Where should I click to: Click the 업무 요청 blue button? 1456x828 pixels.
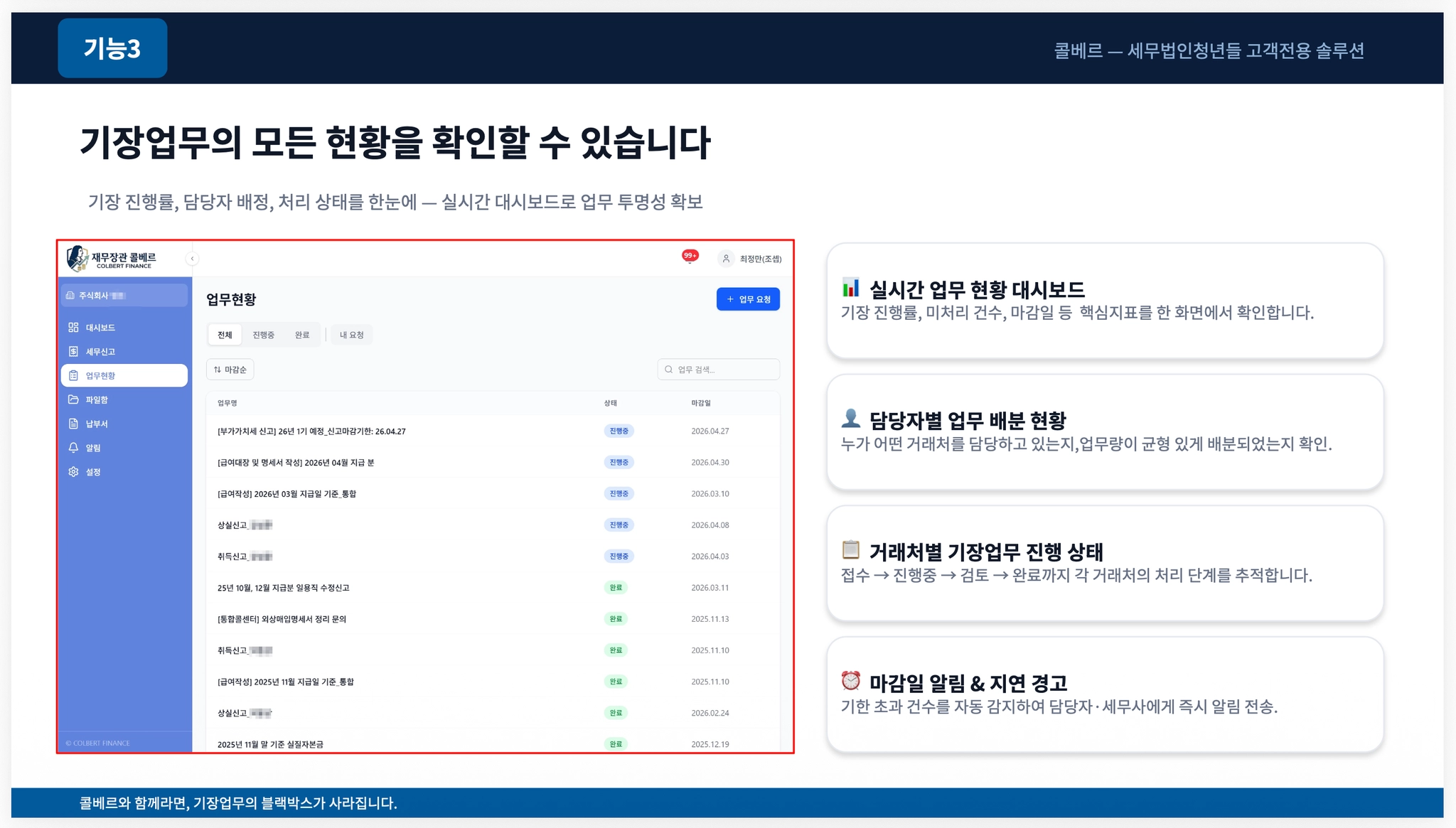pos(748,299)
